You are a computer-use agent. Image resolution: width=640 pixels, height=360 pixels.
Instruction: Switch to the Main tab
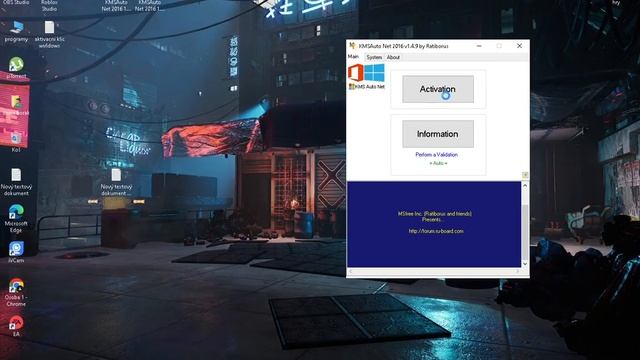pos(353,57)
